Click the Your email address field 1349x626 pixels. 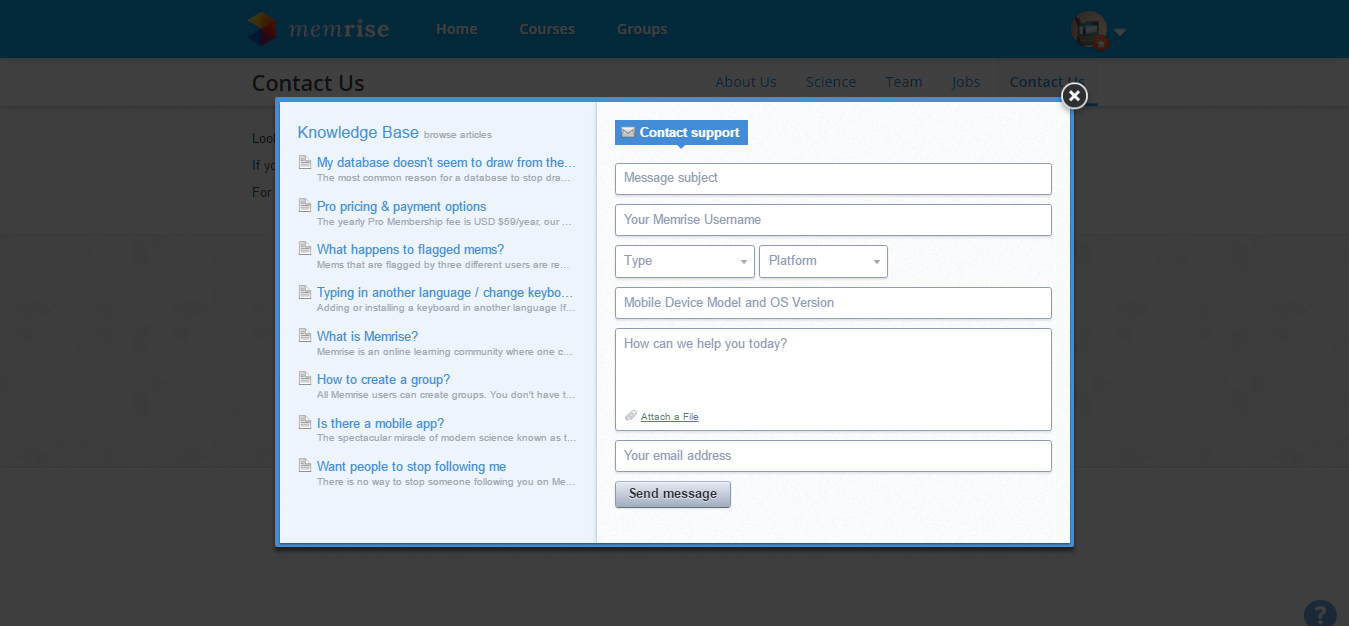click(x=833, y=456)
